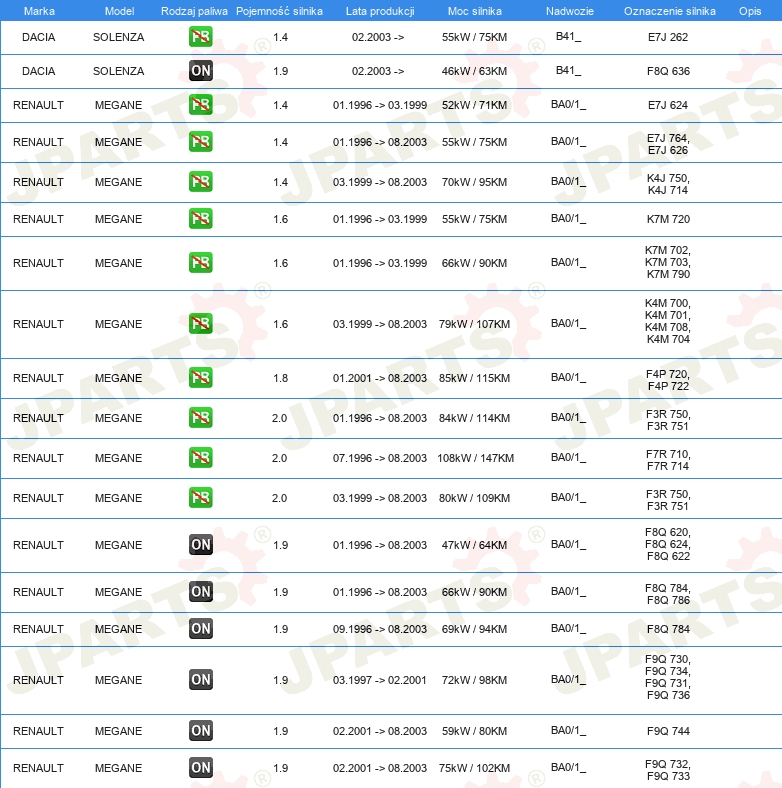Click the E7J 262 engine code cell

point(668,37)
